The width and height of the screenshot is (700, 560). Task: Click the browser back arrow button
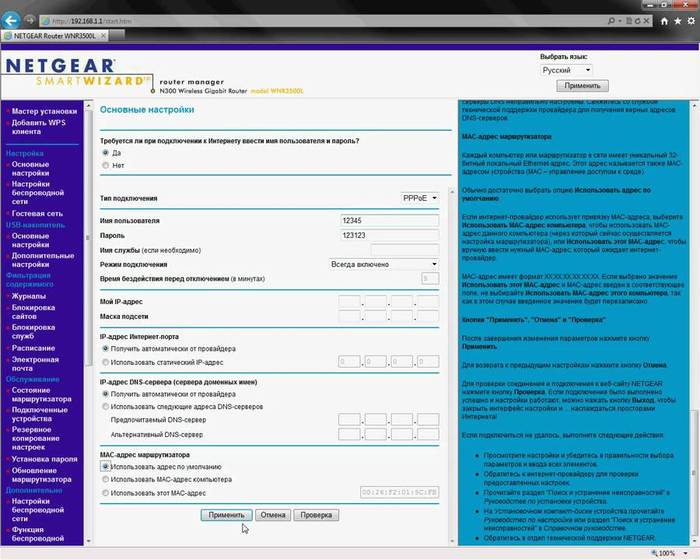(x=11, y=20)
